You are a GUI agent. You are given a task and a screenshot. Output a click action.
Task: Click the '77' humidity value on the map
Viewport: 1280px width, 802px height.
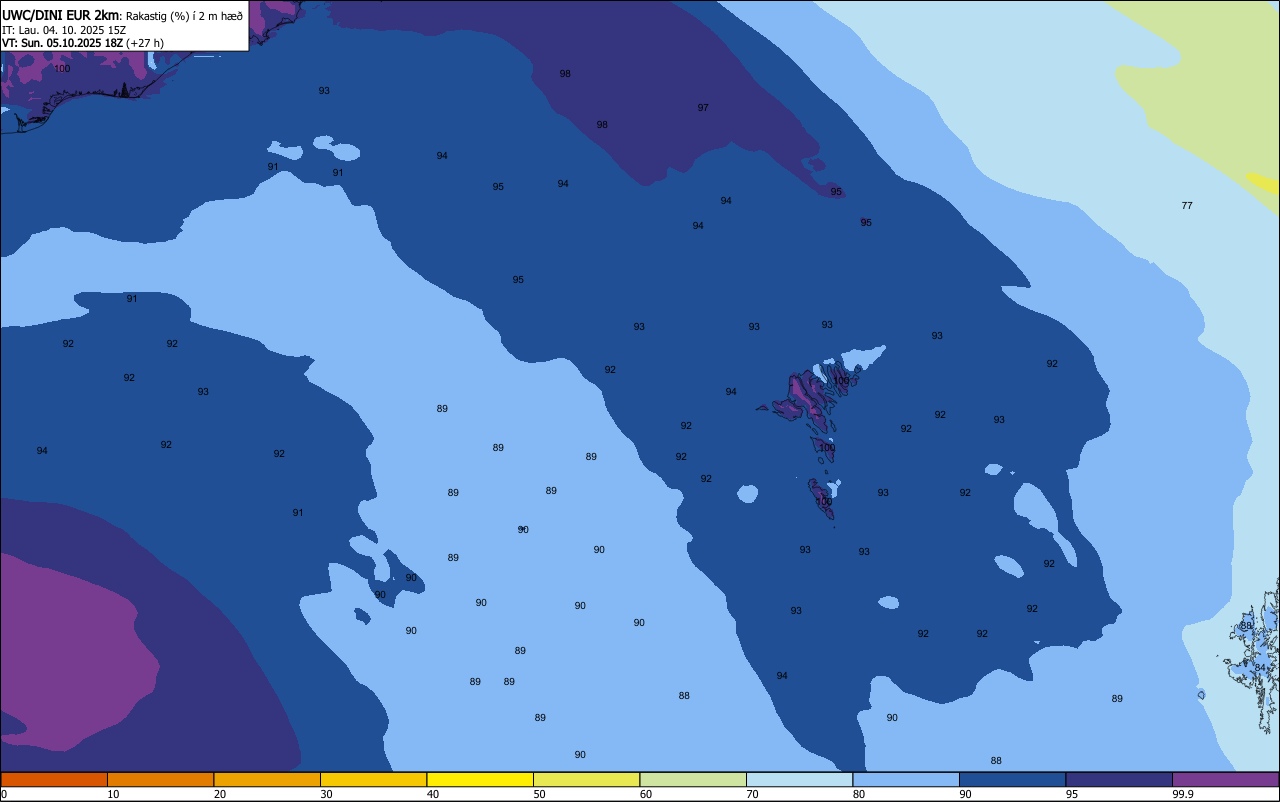point(1187,206)
